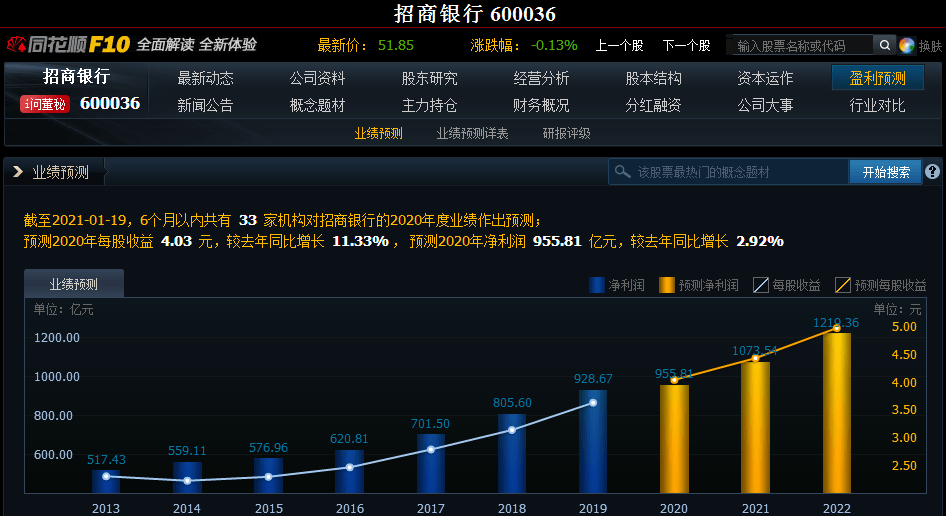This screenshot has height=516, width=946.
Task: Open the 股东研究 menu item
Action: pyautogui.click(x=429, y=78)
